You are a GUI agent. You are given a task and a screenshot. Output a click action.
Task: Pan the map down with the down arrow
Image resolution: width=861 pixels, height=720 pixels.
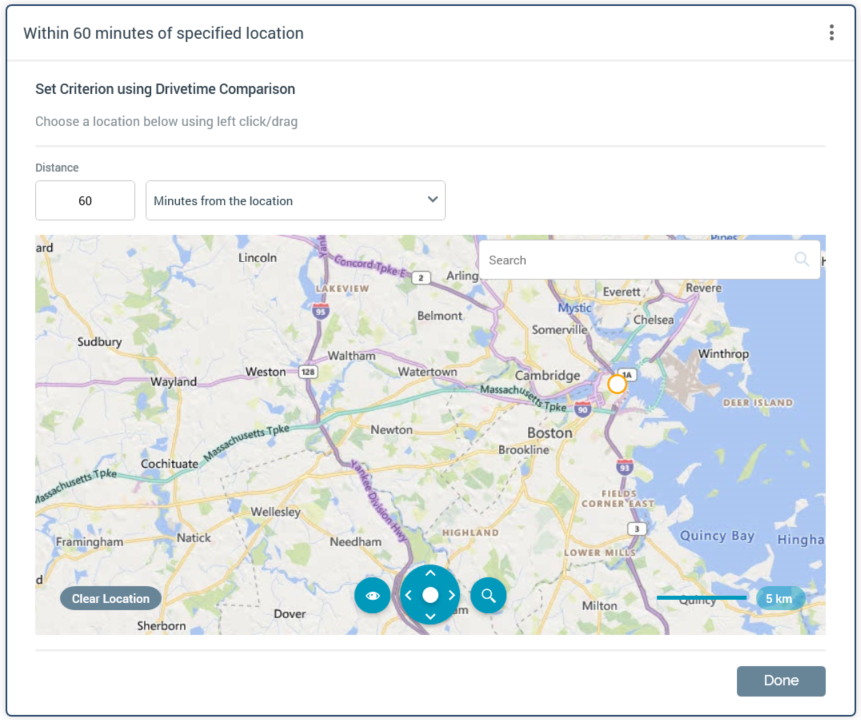[430, 617]
